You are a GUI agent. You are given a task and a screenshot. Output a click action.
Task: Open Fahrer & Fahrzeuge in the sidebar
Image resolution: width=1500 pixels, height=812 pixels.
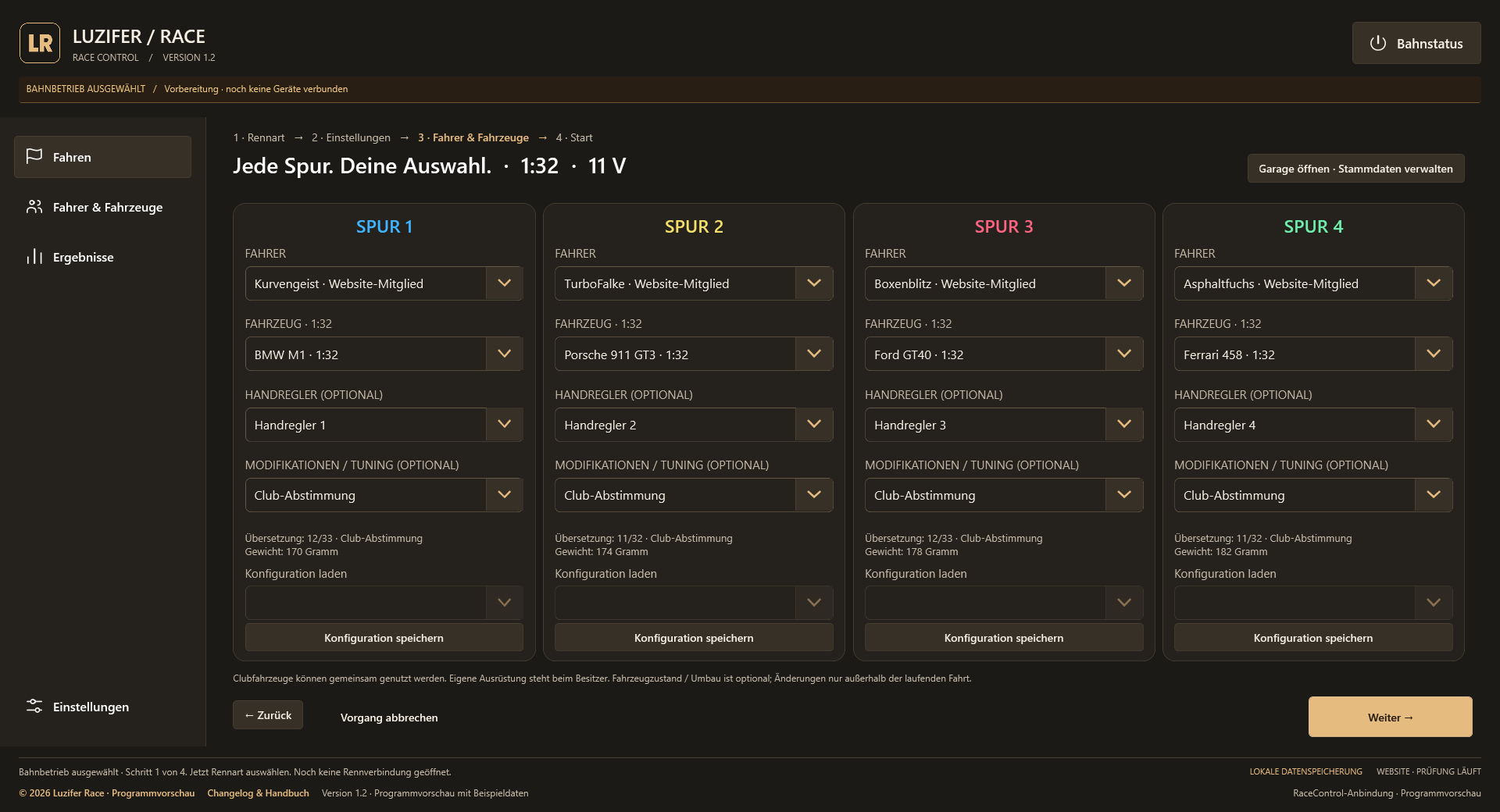102,207
